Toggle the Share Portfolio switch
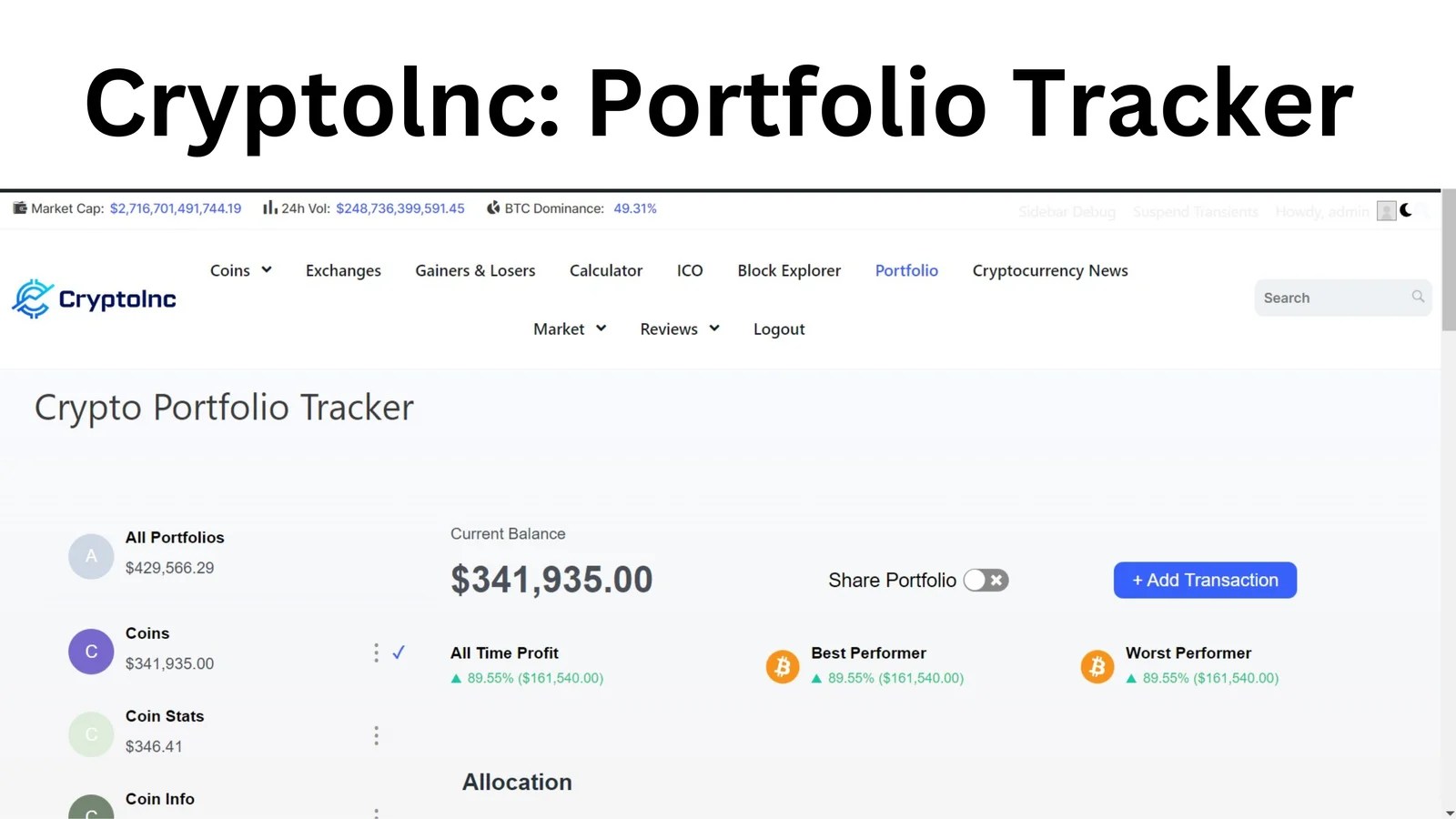Screen dimensions: 1456x819 (x=986, y=580)
